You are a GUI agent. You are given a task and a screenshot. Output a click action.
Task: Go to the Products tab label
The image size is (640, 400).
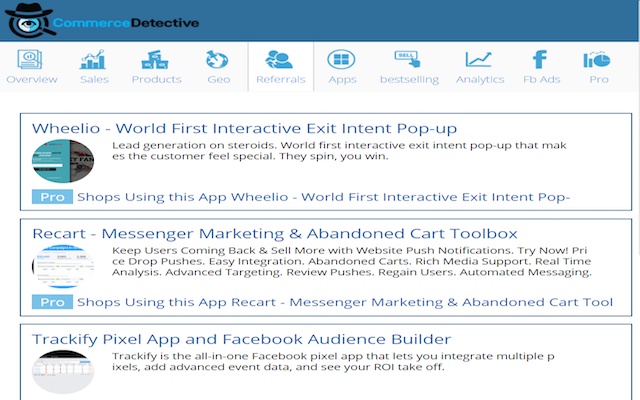pyautogui.click(x=157, y=80)
